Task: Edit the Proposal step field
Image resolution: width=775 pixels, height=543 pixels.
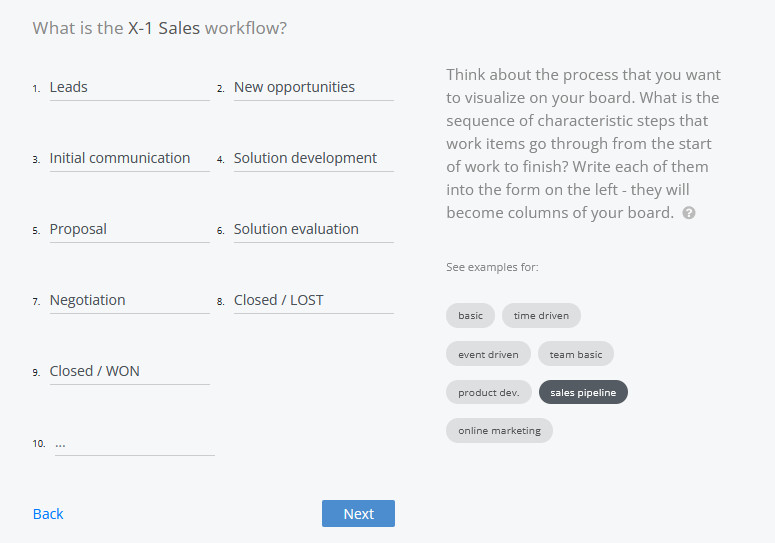Action: (x=129, y=230)
